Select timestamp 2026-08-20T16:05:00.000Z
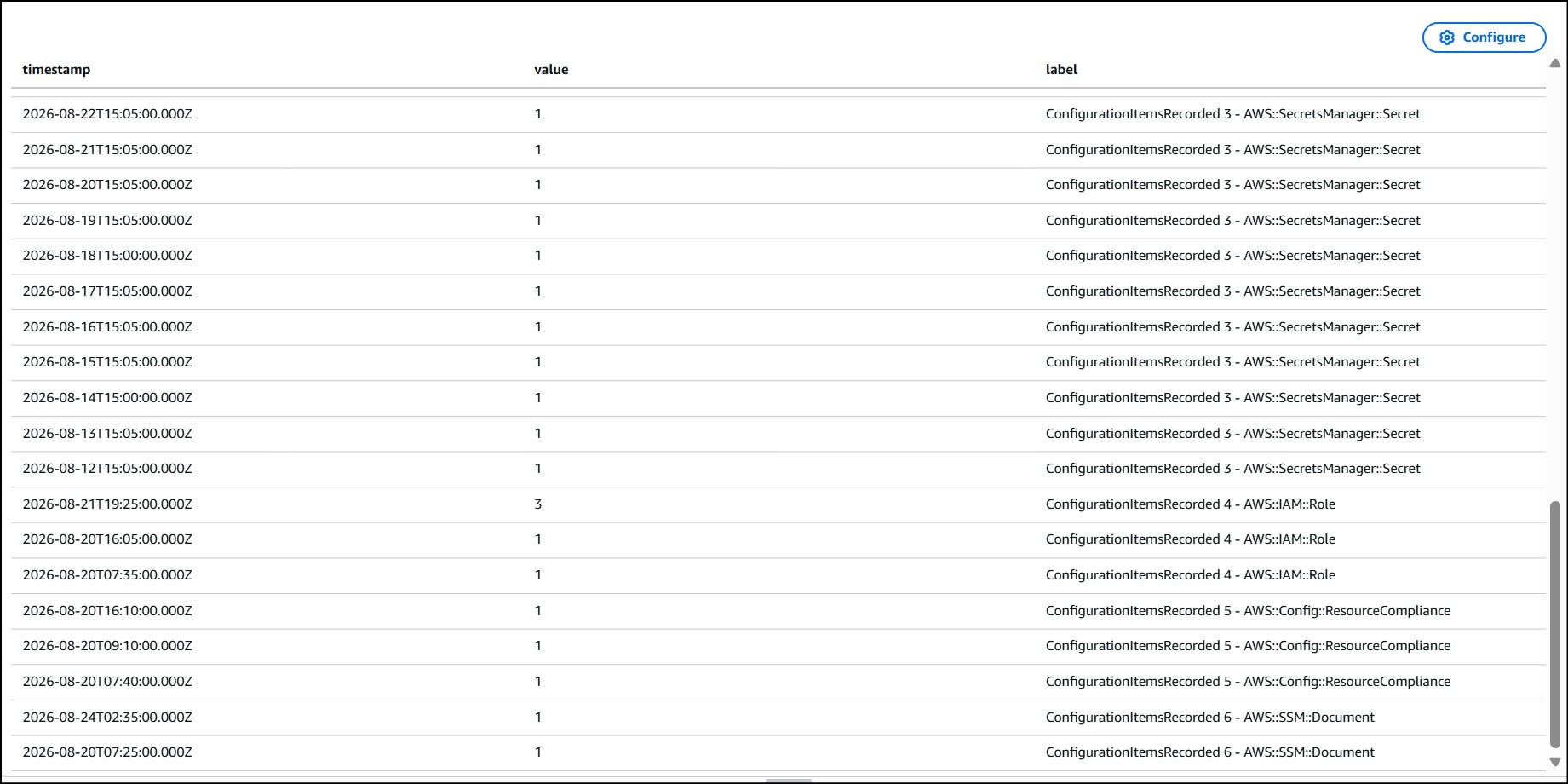 click(107, 539)
